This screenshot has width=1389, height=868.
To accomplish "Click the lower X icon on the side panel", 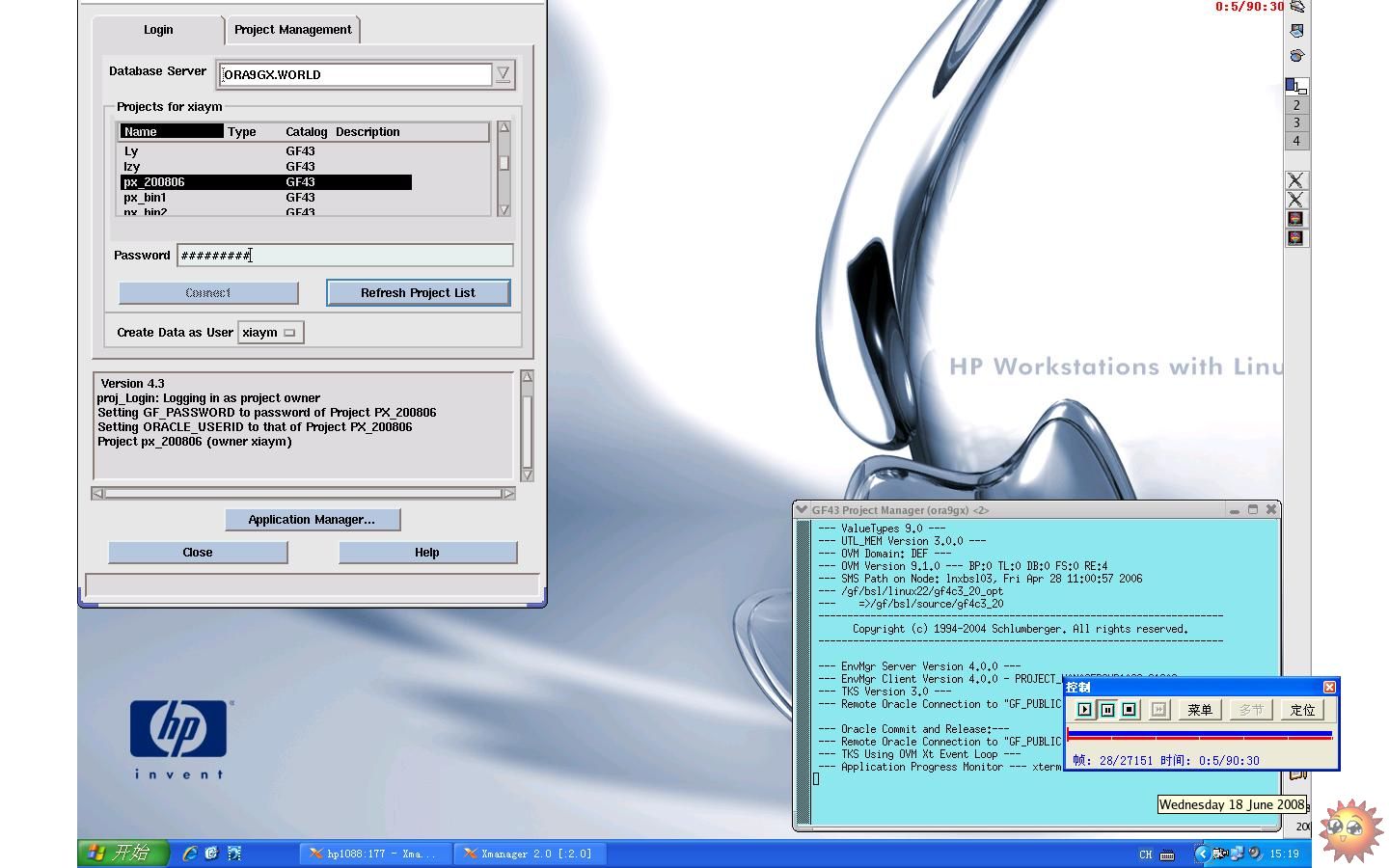I will 1296,200.
